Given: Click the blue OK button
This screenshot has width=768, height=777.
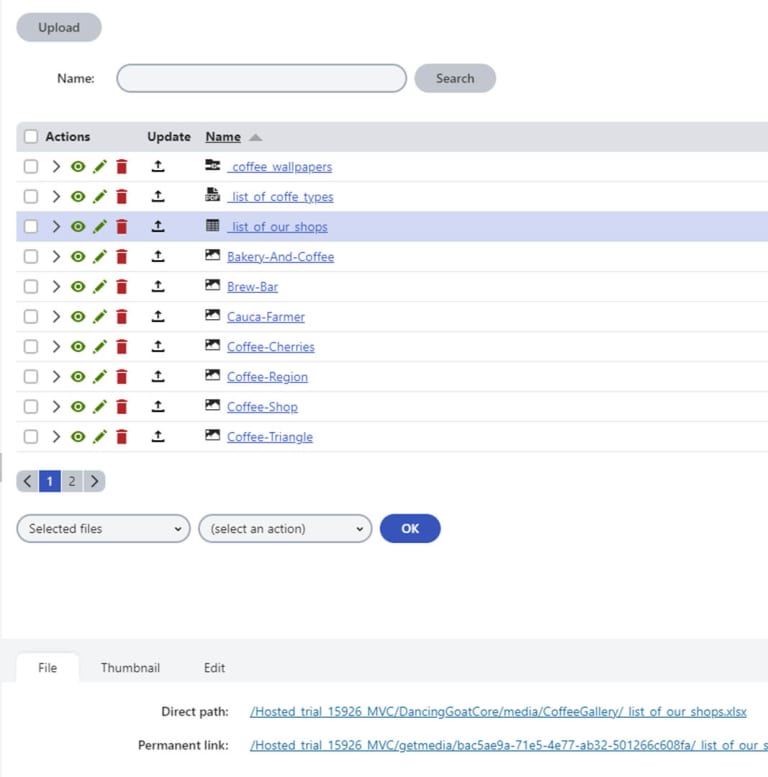Looking at the screenshot, I should point(410,529).
